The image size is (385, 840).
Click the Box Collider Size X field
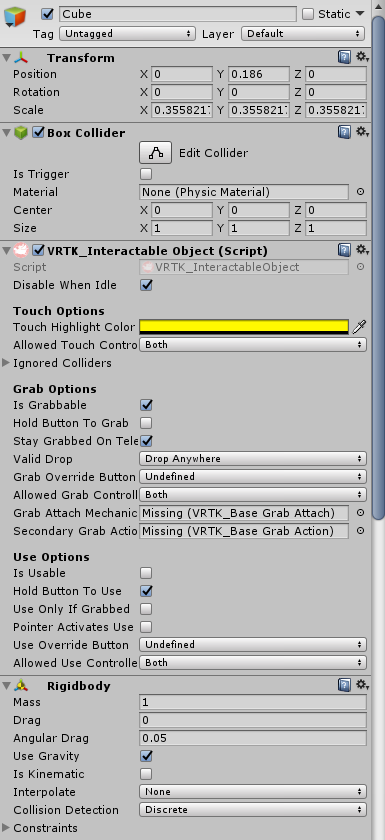click(182, 228)
